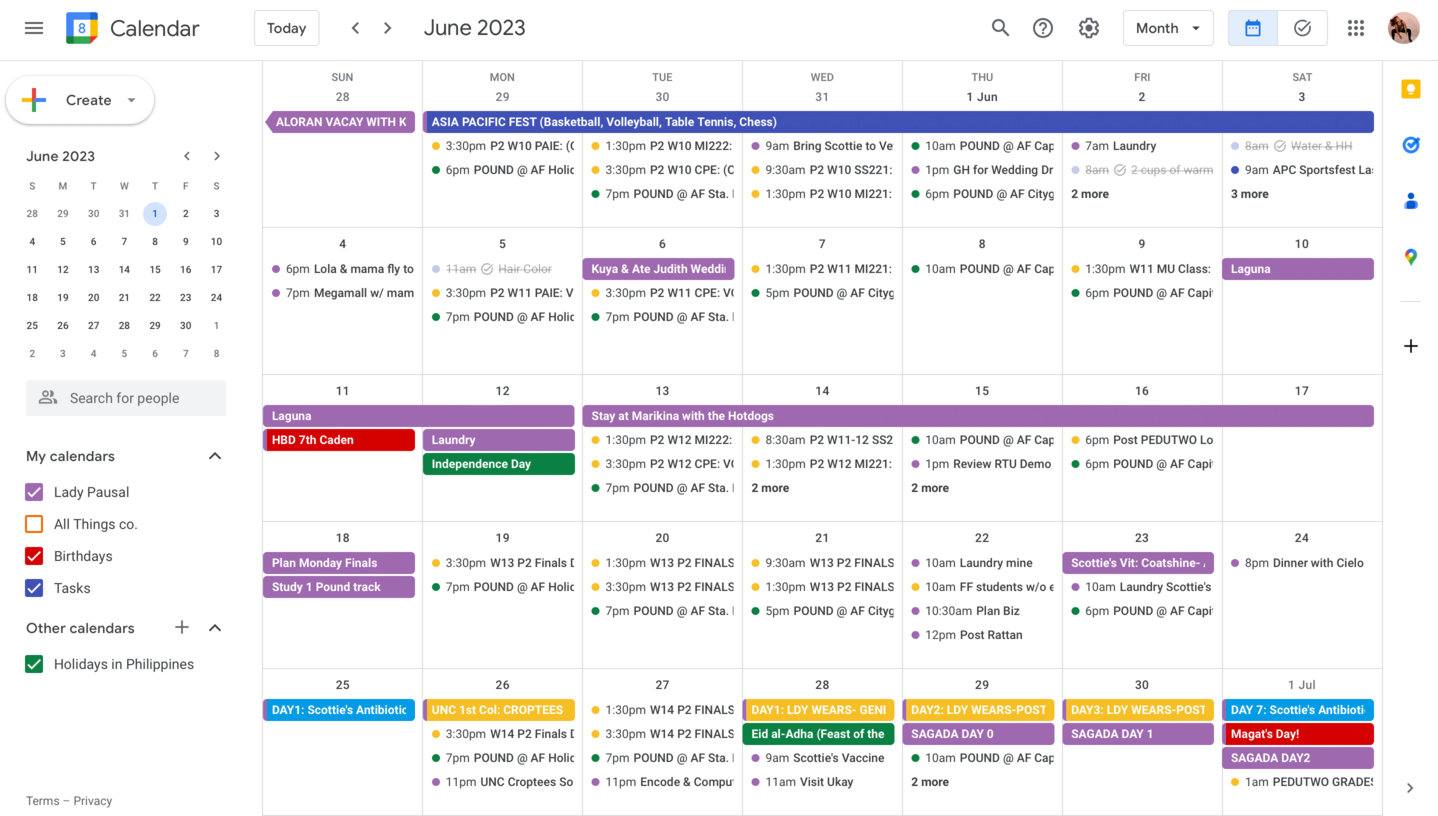Screen dimensions: 1438x816
Task: Open the main menu hamburger icon
Action: click(x=34, y=28)
